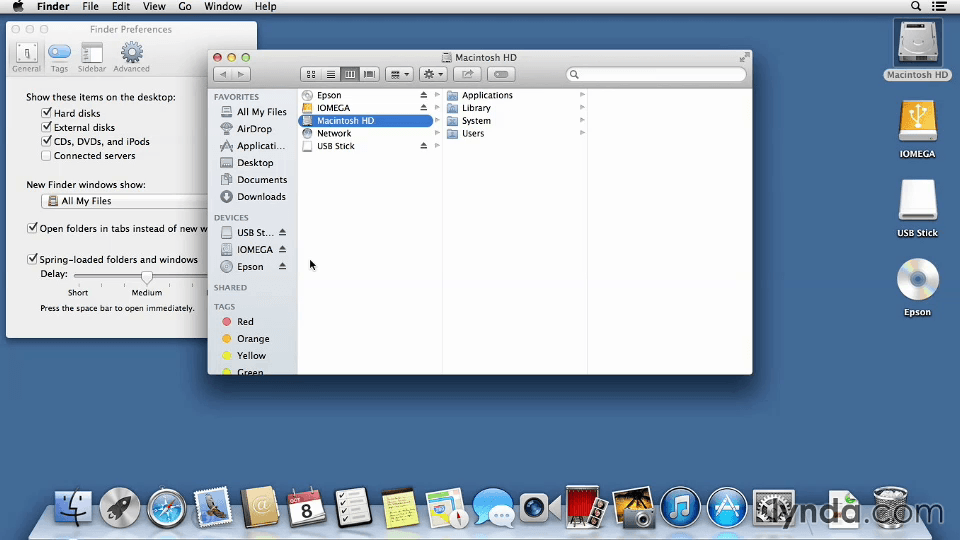Eject Epson using first column eject icon
This screenshot has width=960, height=540.
click(423, 95)
